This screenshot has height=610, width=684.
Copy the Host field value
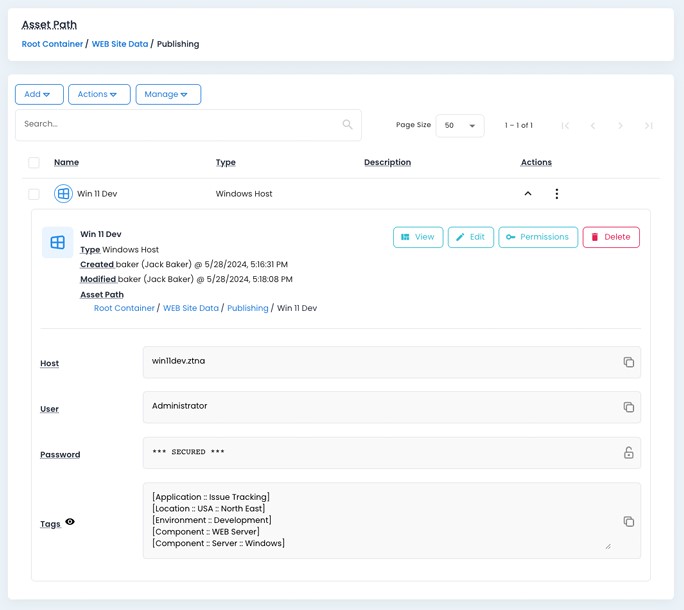[x=628, y=362]
